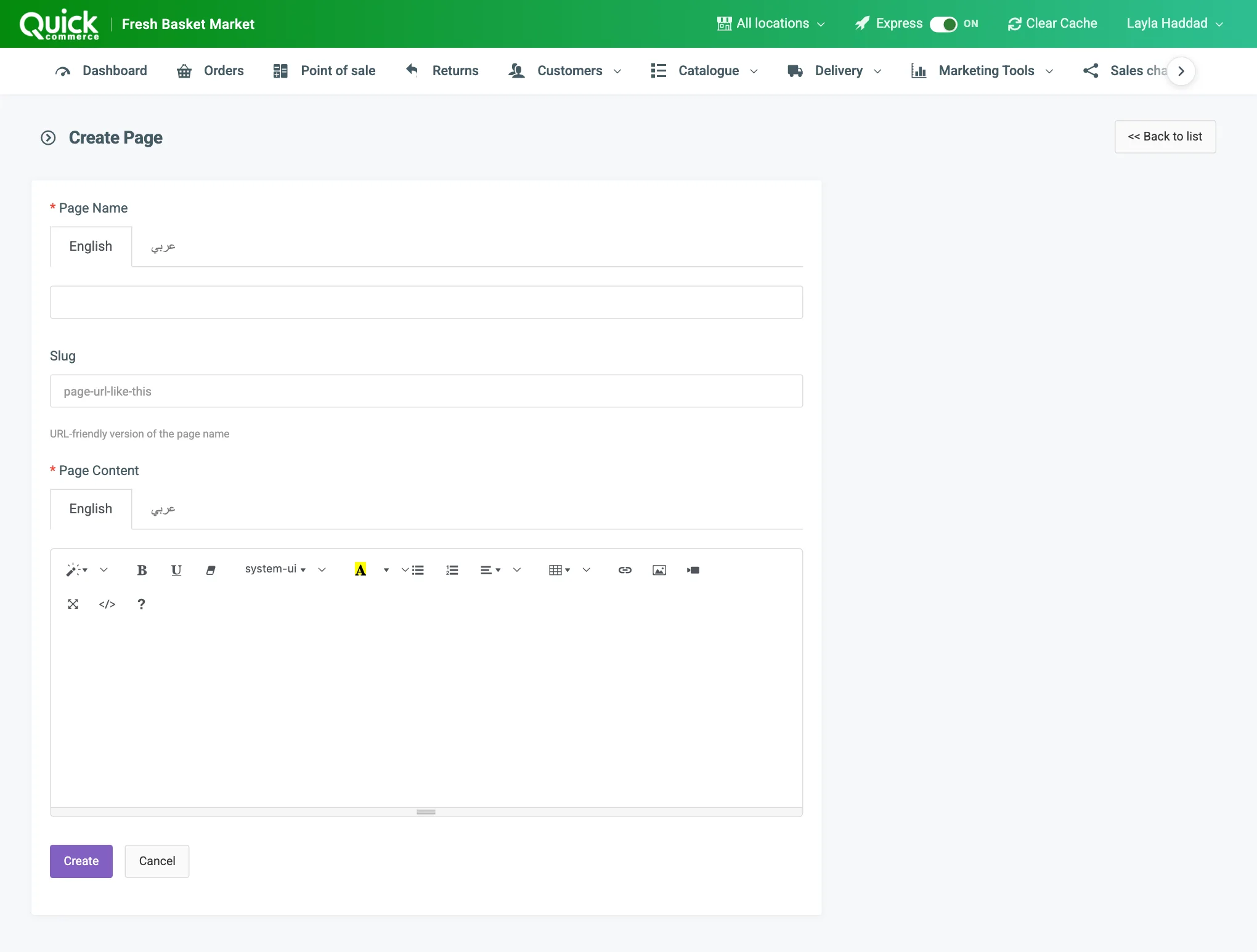Screen dimensions: 1257x952
Task: Click the Cancel button
Action: 157,861
